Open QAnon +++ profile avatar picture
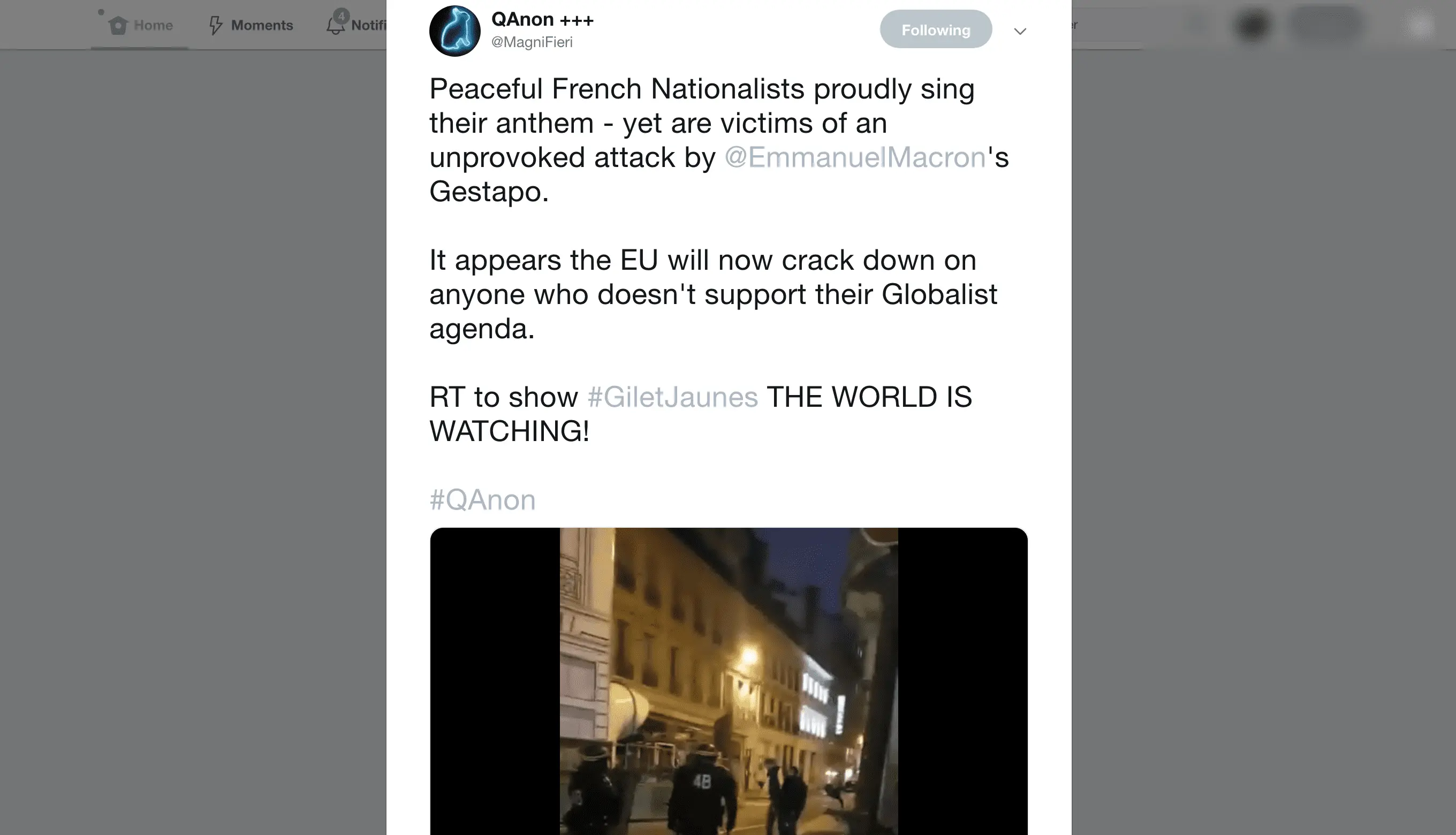 pyautogui.click(x=455, y=31)
